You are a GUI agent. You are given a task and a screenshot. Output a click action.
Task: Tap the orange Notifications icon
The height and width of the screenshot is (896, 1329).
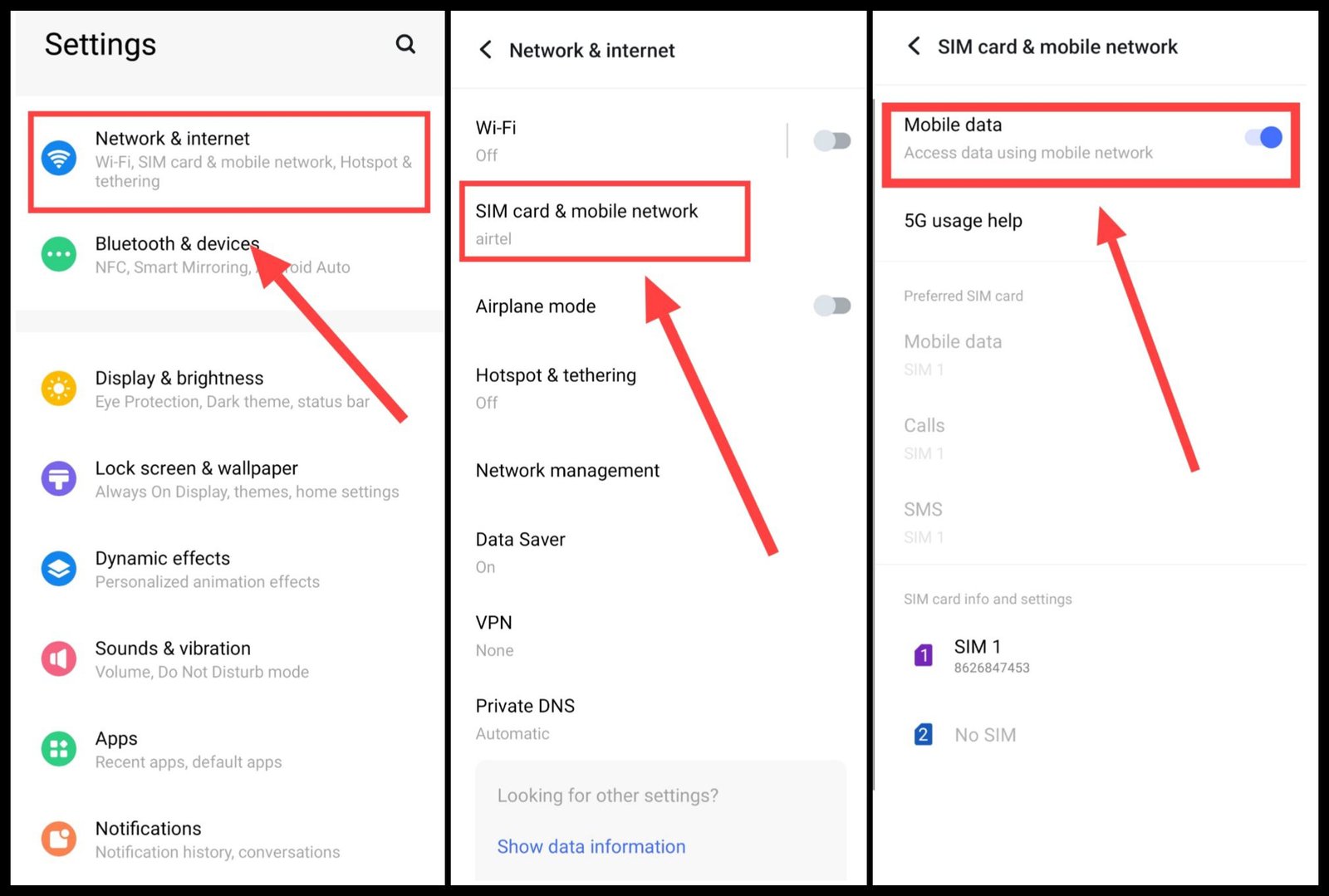[59, 840]
